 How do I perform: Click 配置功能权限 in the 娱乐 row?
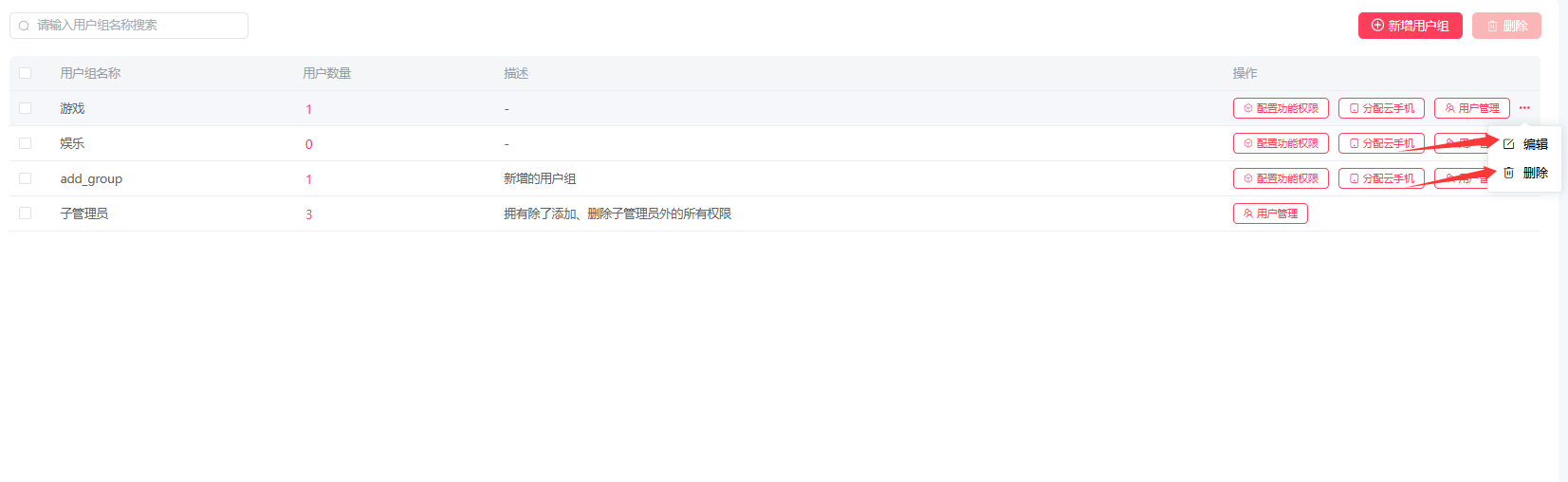coord(1281,143)
